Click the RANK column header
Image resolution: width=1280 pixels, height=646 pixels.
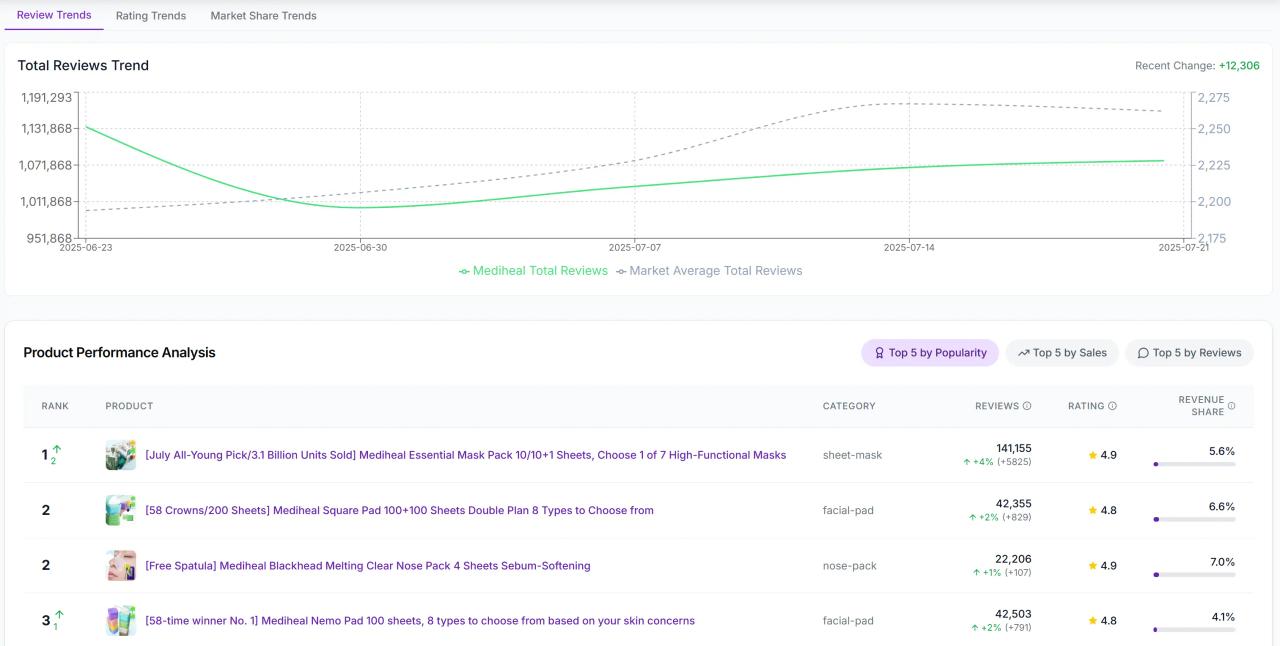click(55, 406)
